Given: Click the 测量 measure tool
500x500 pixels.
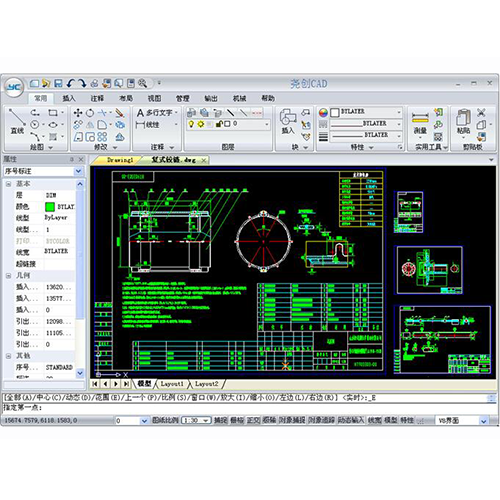Looking at the screenshot, I should [420, 123].
